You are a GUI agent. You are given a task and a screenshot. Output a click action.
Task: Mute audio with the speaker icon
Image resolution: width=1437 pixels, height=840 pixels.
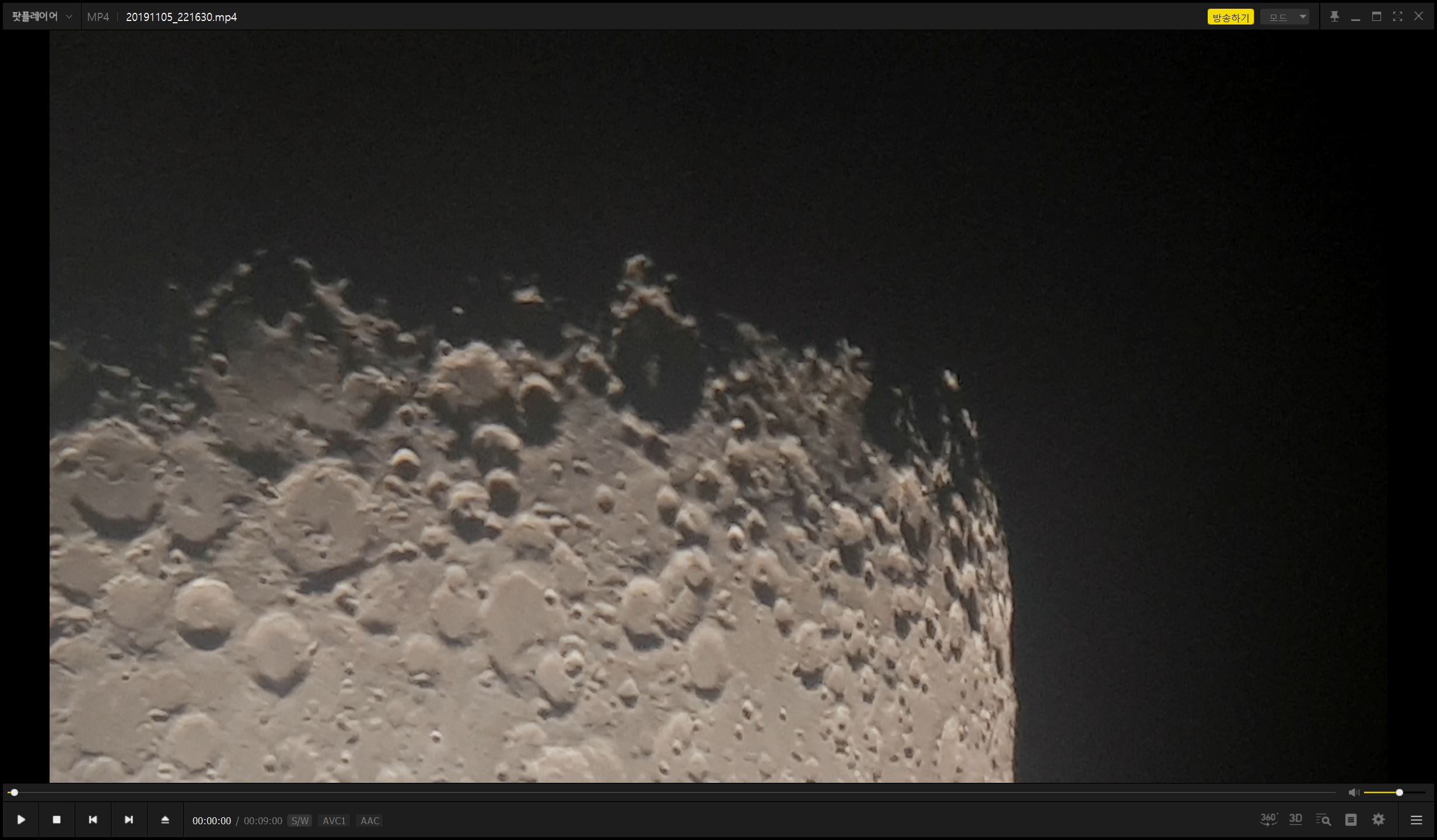tap(1353, 792)
